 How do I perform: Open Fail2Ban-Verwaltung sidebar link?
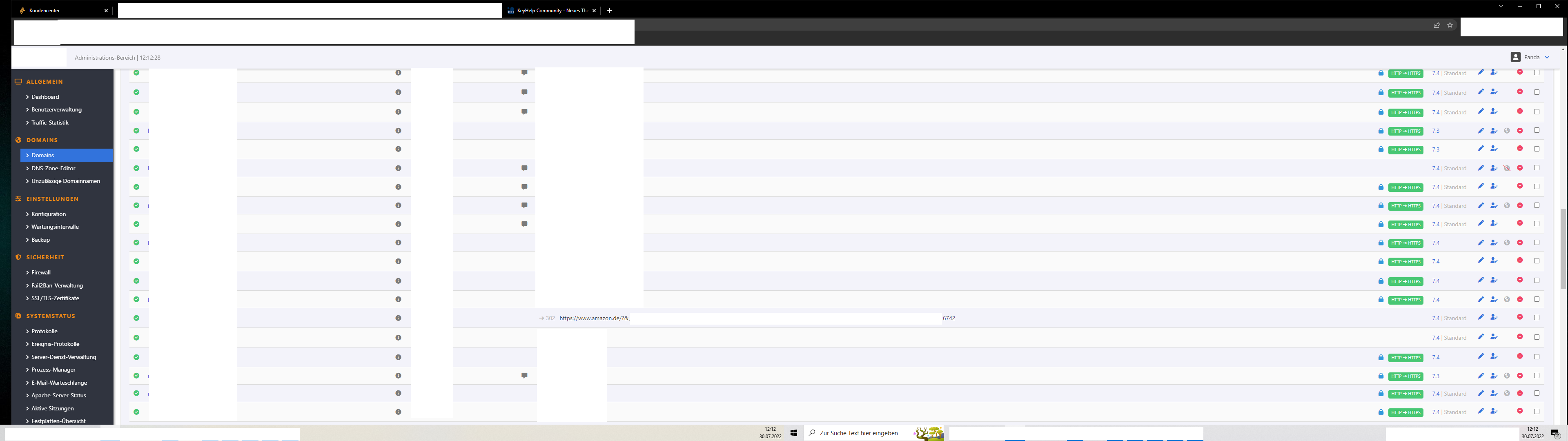pyautogui.click(x=57, y=285)
